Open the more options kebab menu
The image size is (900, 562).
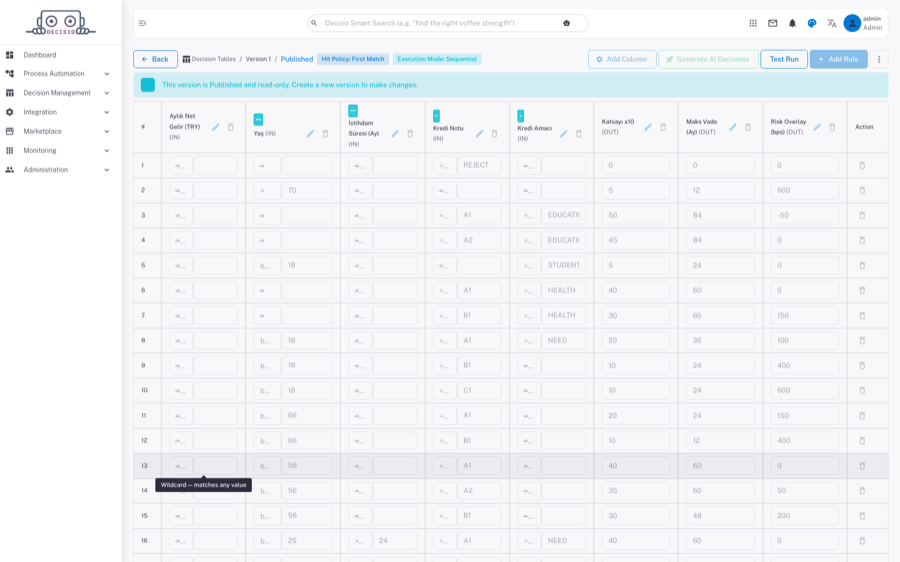click(878, 59)
